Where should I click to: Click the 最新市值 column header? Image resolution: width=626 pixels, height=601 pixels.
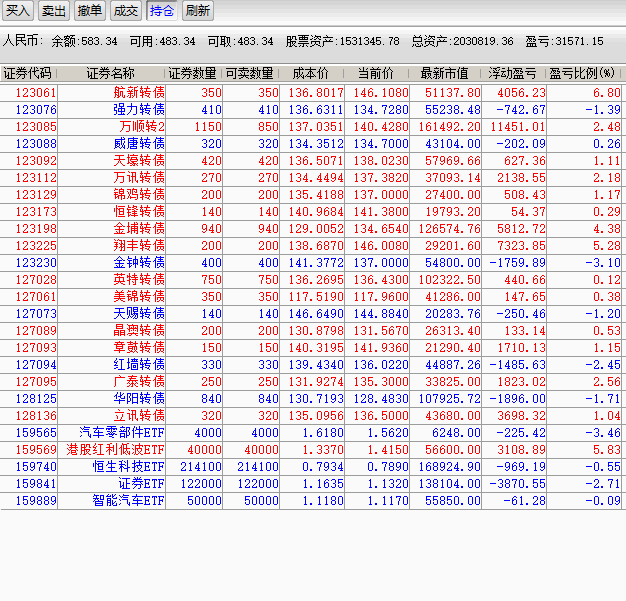point(444,74)
